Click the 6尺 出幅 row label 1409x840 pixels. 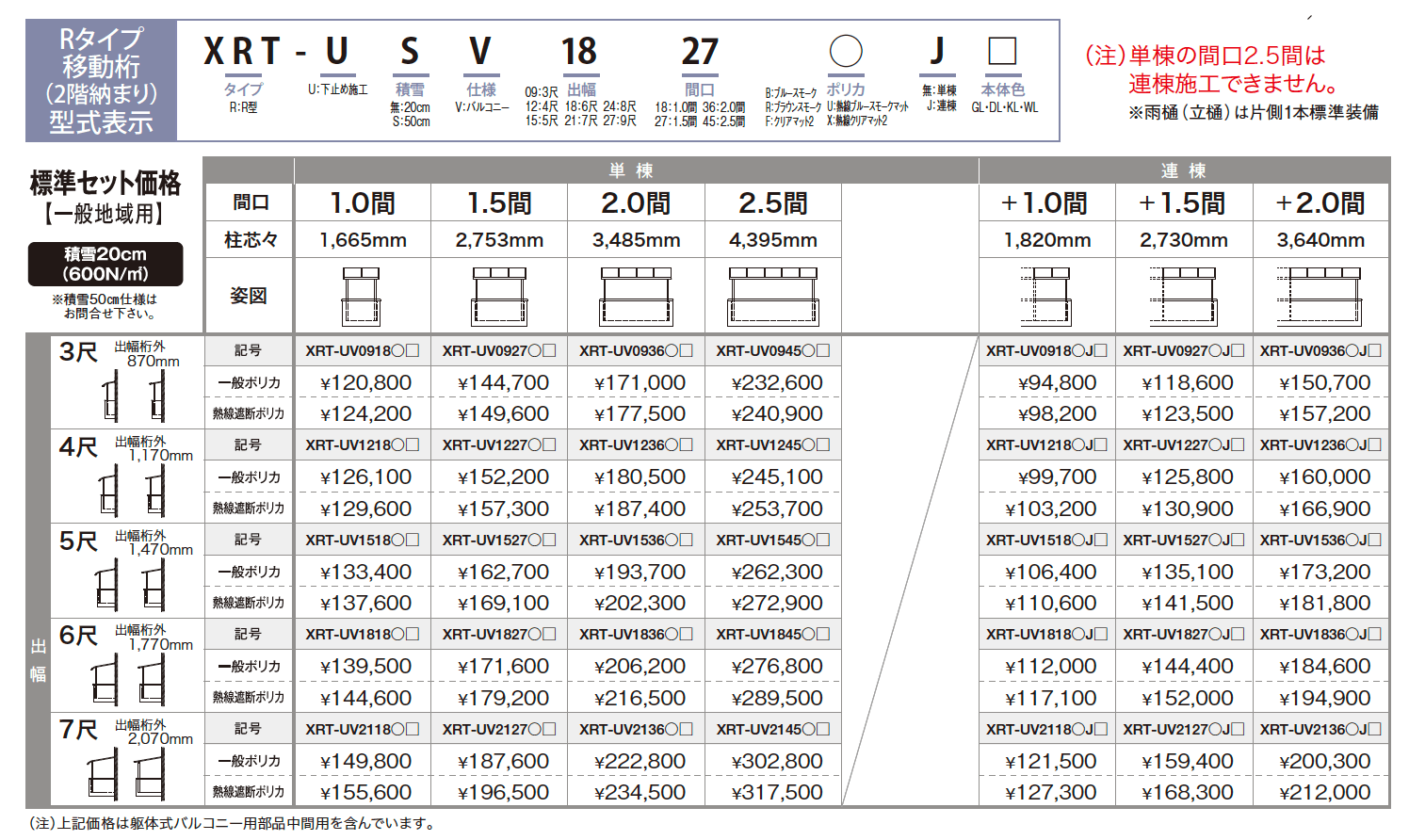(x=78, y=636)
